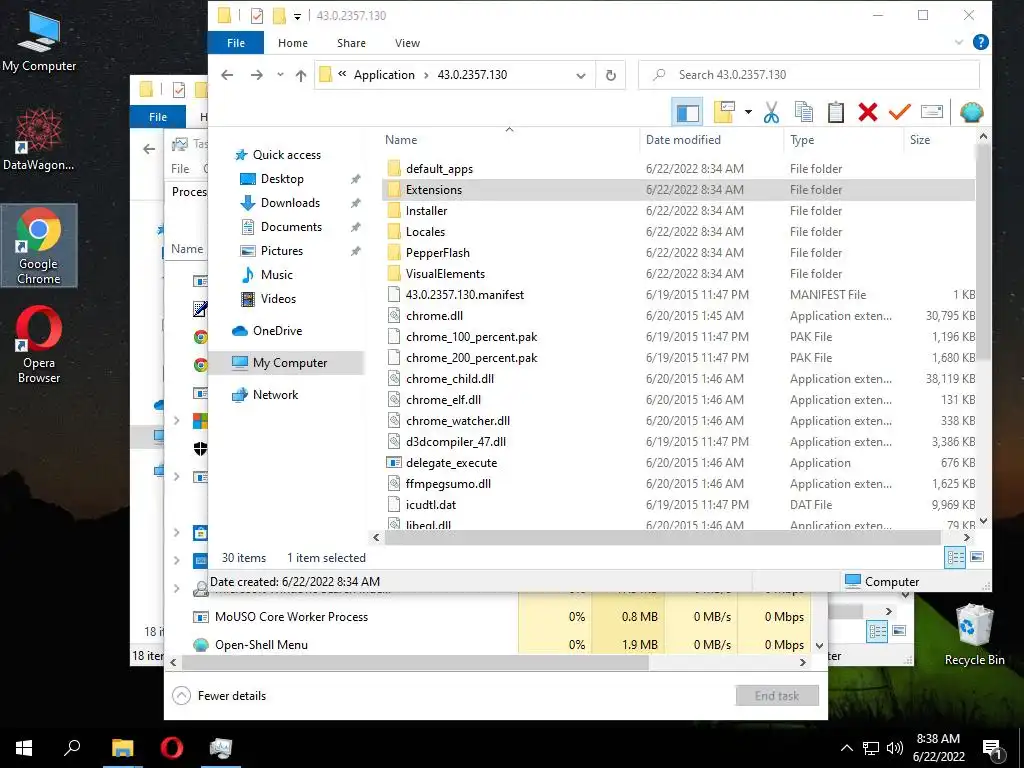The image size is (1024, 768).
Task: Expand the ribbon with the chevron
Action: [959, 42]
